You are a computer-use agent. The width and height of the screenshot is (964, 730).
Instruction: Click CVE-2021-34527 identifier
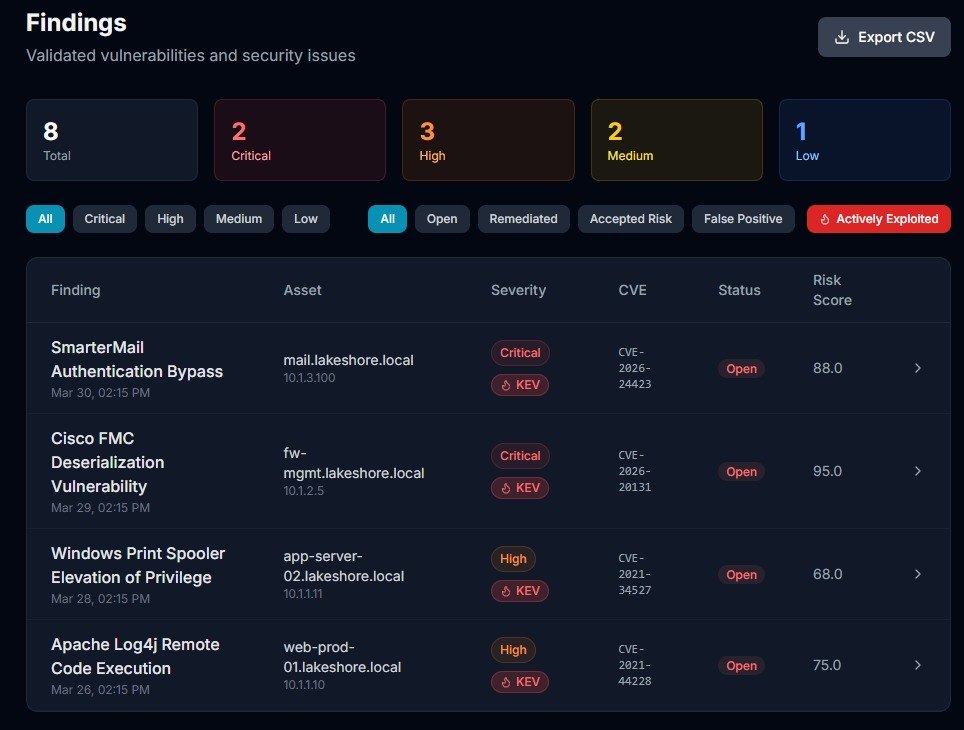pos(634,574)
